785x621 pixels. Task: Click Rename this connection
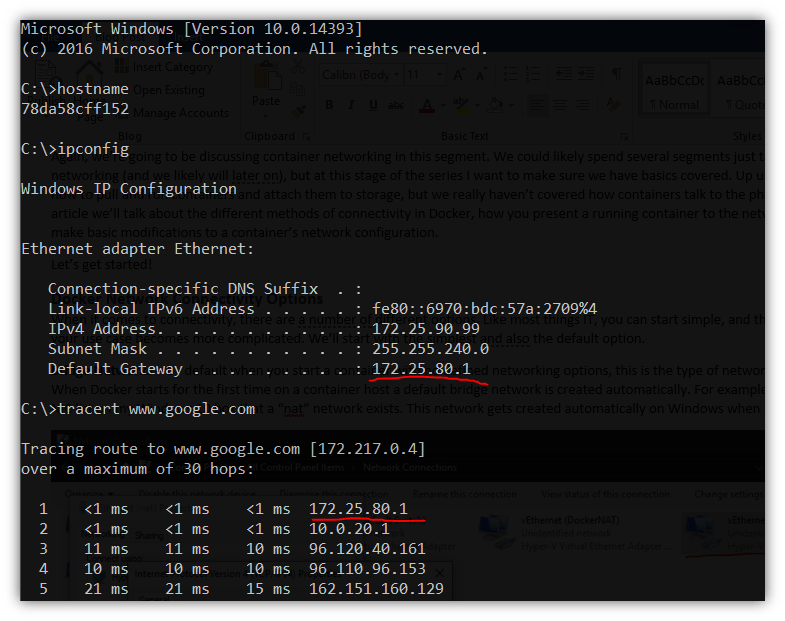[x=465, y=494]
